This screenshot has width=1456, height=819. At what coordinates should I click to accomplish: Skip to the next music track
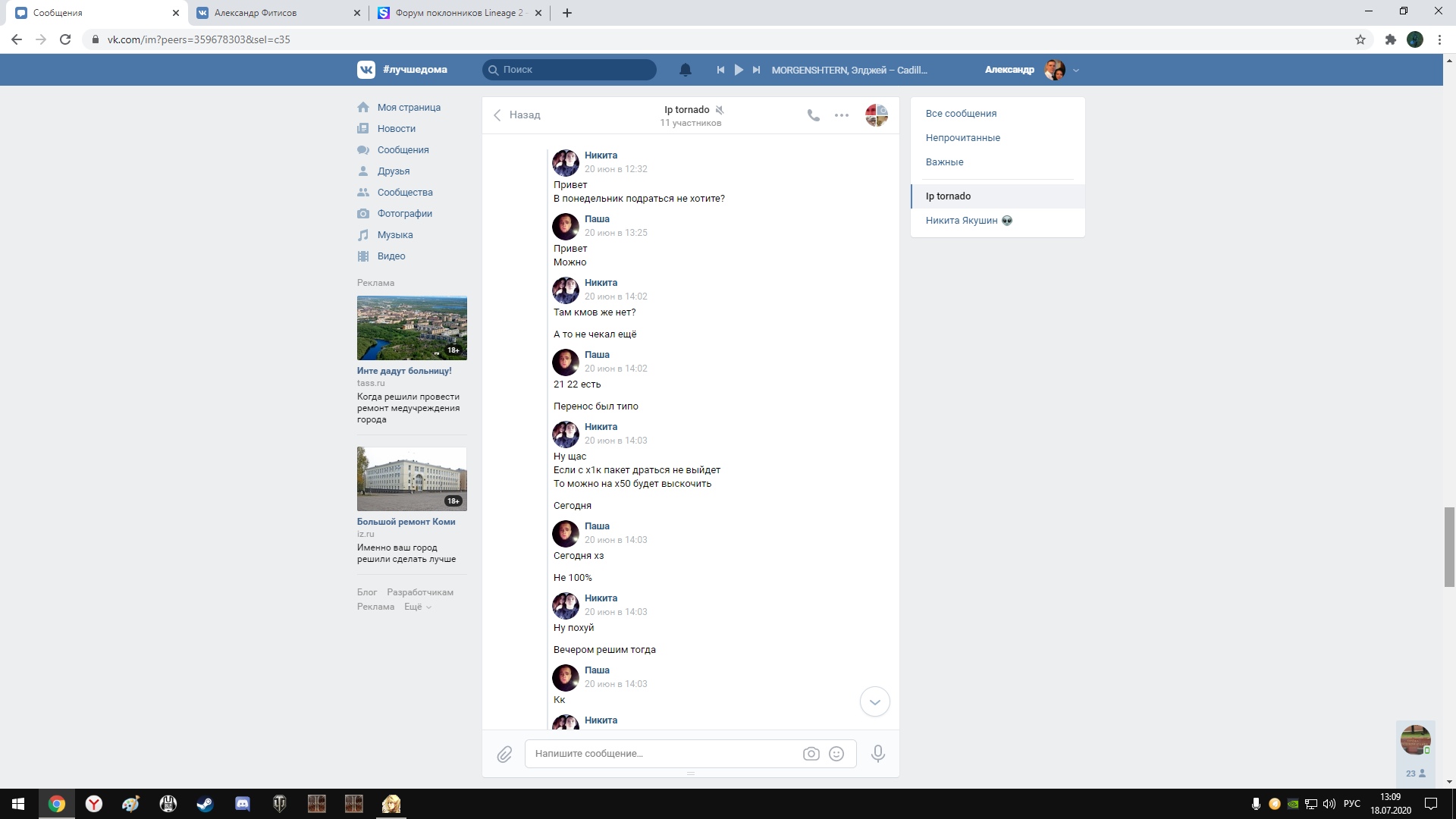tap(756, 70)
